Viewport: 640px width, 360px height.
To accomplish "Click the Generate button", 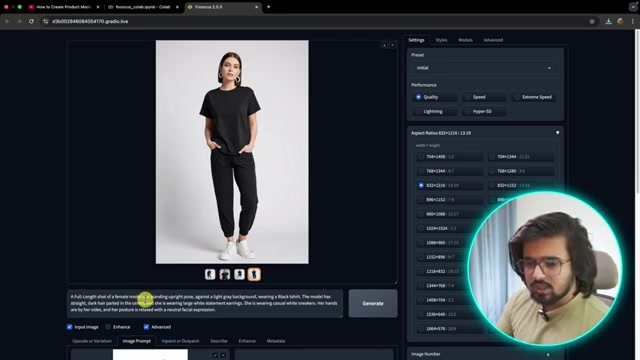I will tap(373, 303).
